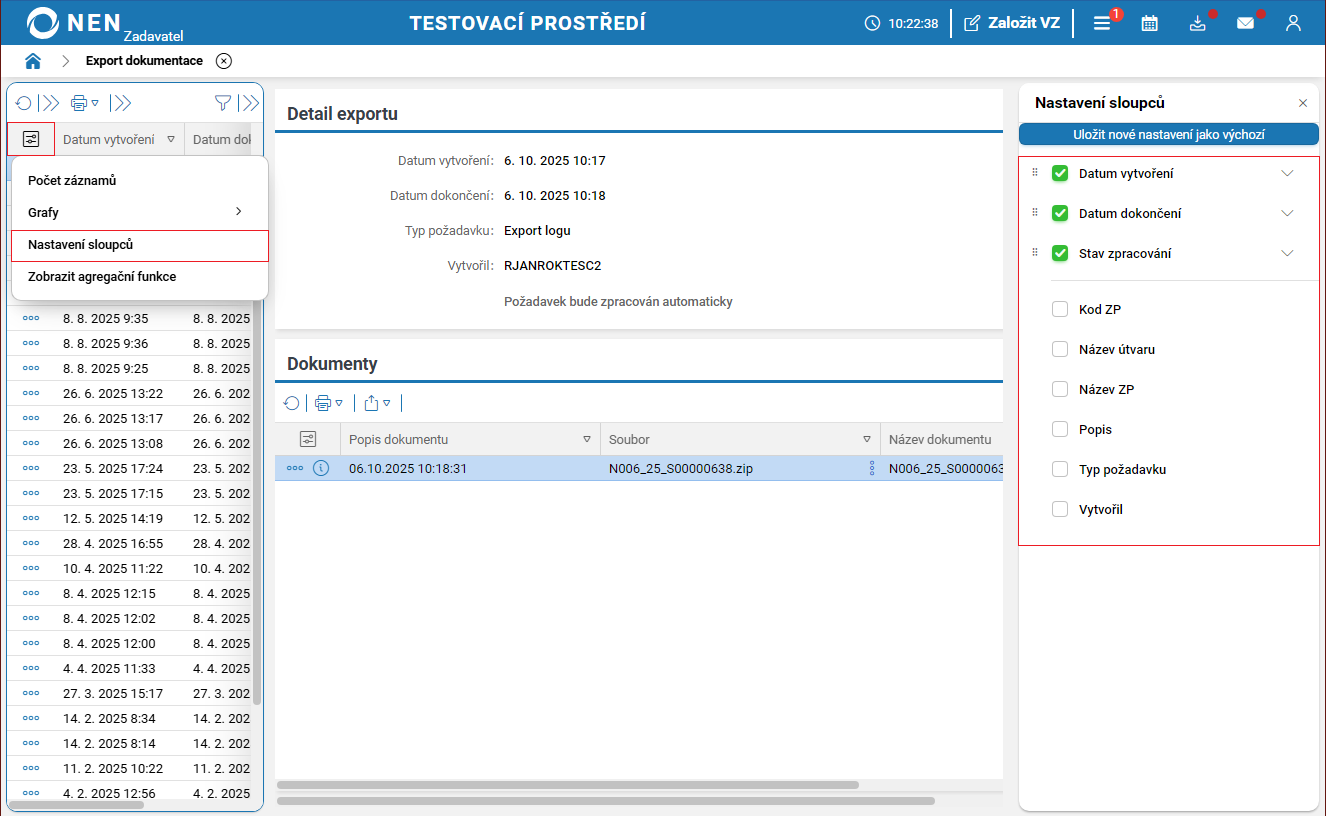The image size is (1326, 816).
Task: Click the Založit VZ button
Action: tap(1011, 23)
